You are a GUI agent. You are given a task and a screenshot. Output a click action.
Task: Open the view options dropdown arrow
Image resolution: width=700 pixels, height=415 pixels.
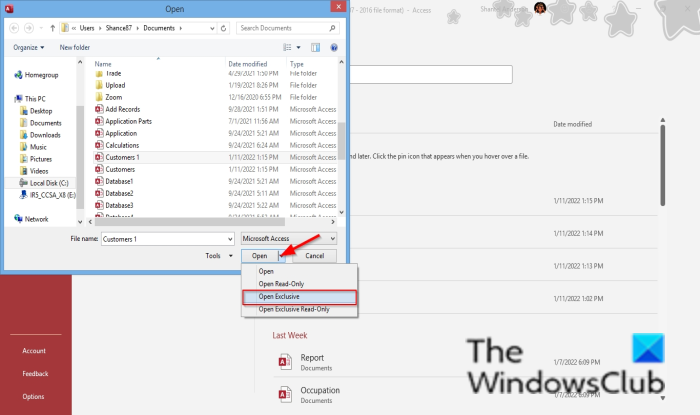click(x=299, y=47)
